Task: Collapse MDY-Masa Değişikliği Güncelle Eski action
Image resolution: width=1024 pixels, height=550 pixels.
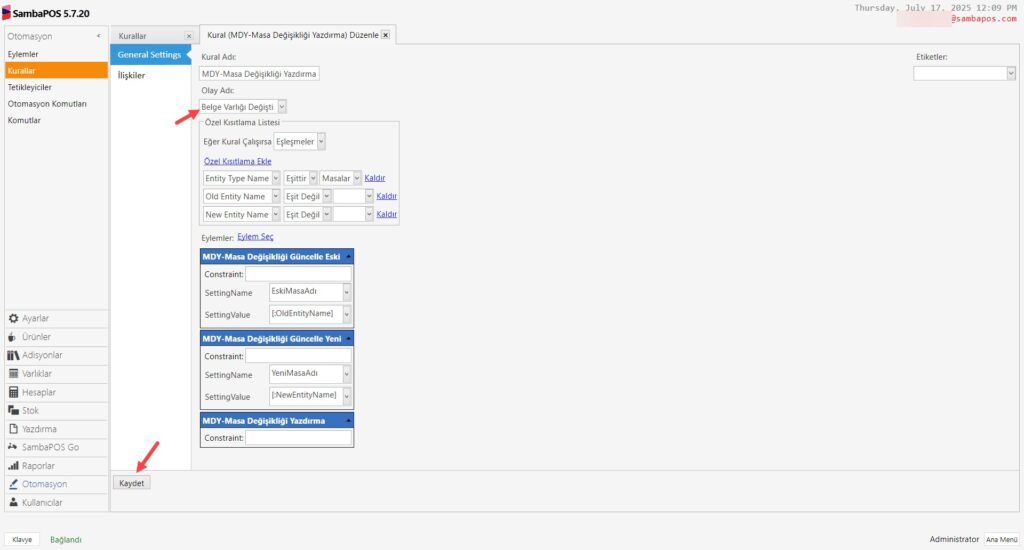Action: [348, 257]
